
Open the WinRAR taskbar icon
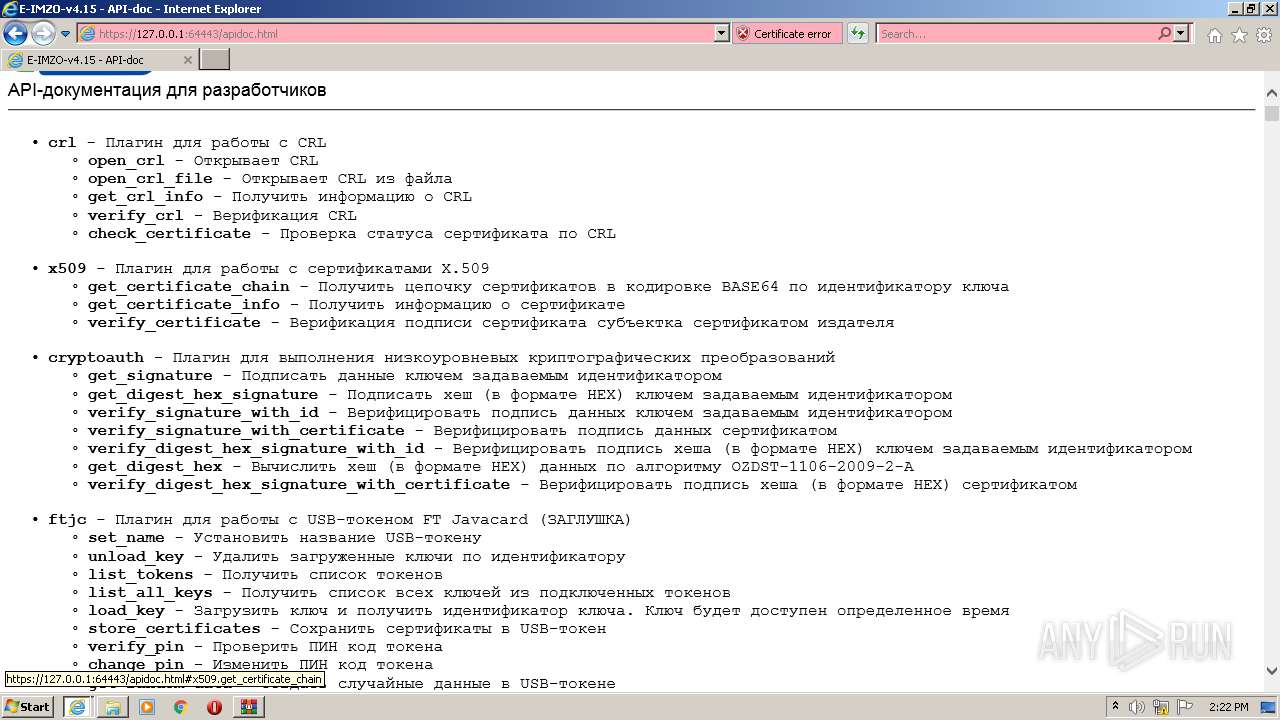pyautogui.click(x=248, y=707)
